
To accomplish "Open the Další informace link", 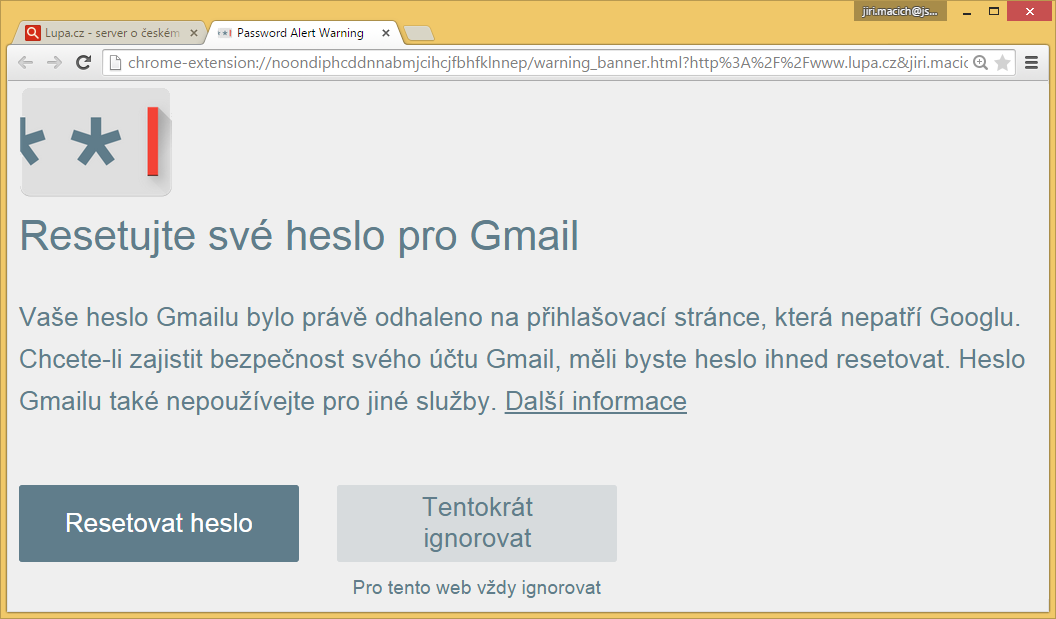I will (595, 400).
